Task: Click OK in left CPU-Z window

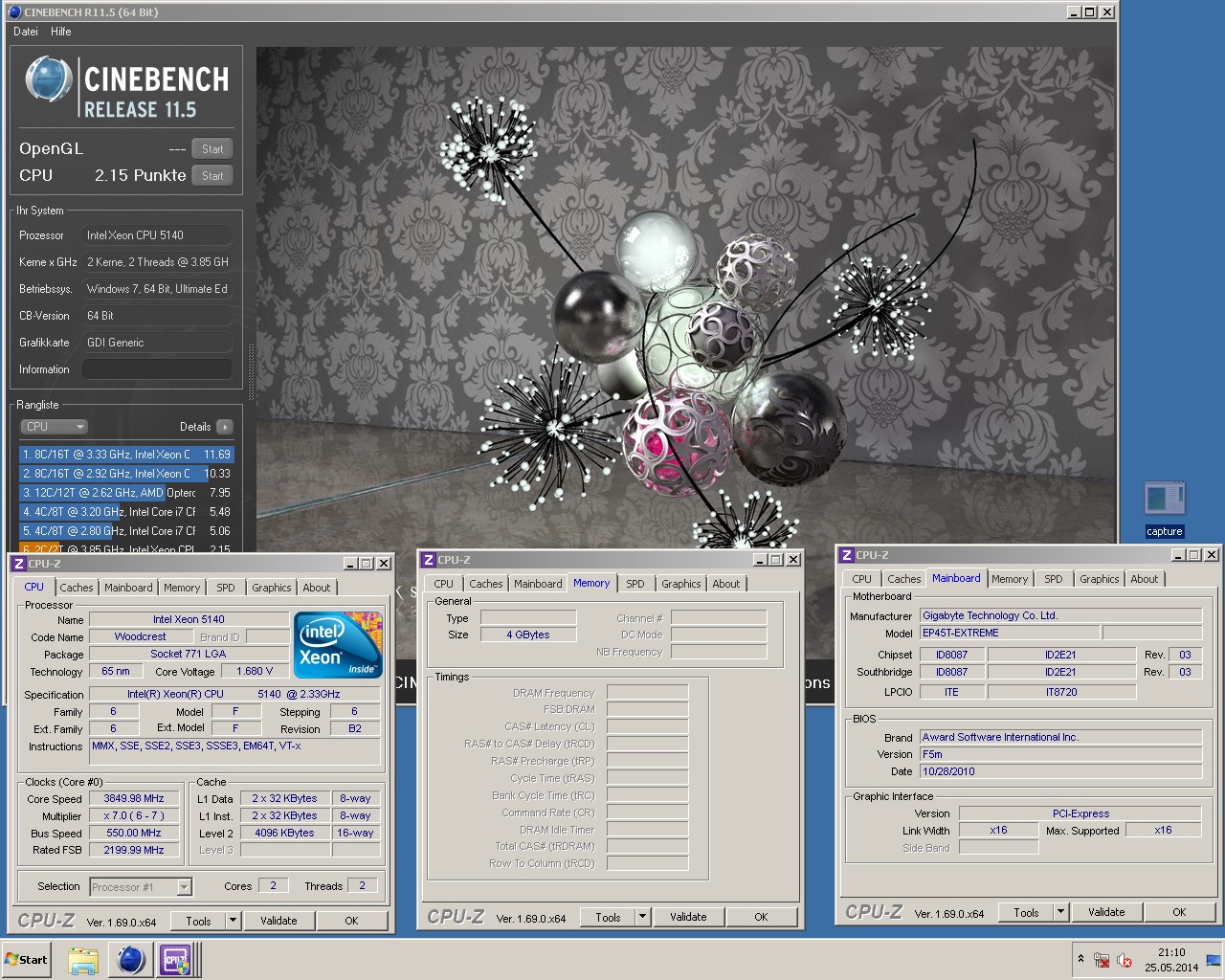Action: click(351, 921)
